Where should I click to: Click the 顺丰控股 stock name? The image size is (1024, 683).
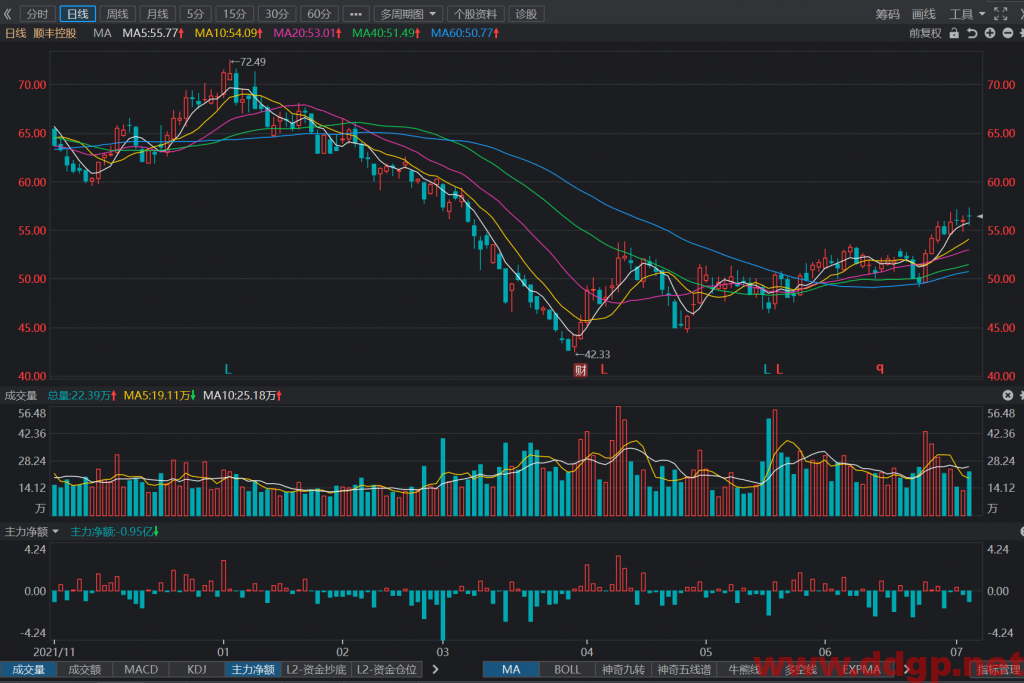pyautogui.click(x=55, y=33)
